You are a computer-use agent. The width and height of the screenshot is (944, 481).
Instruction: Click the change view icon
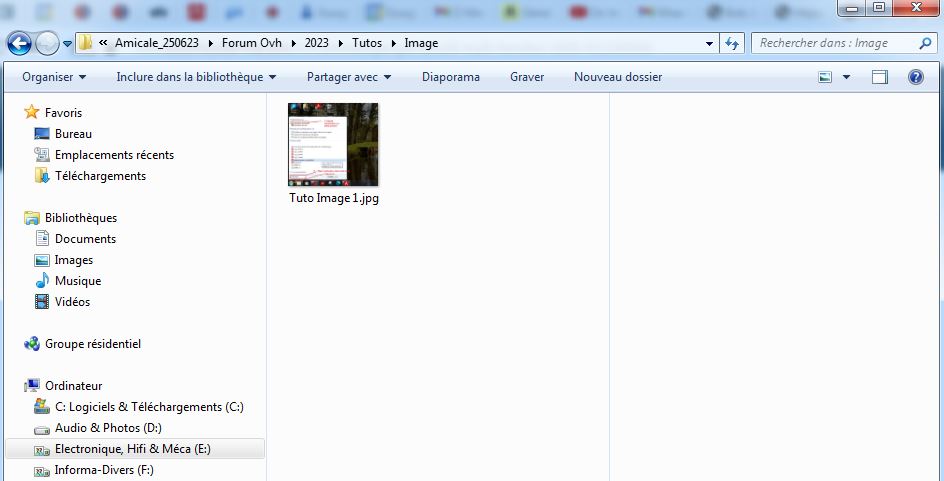pos(826,77)
